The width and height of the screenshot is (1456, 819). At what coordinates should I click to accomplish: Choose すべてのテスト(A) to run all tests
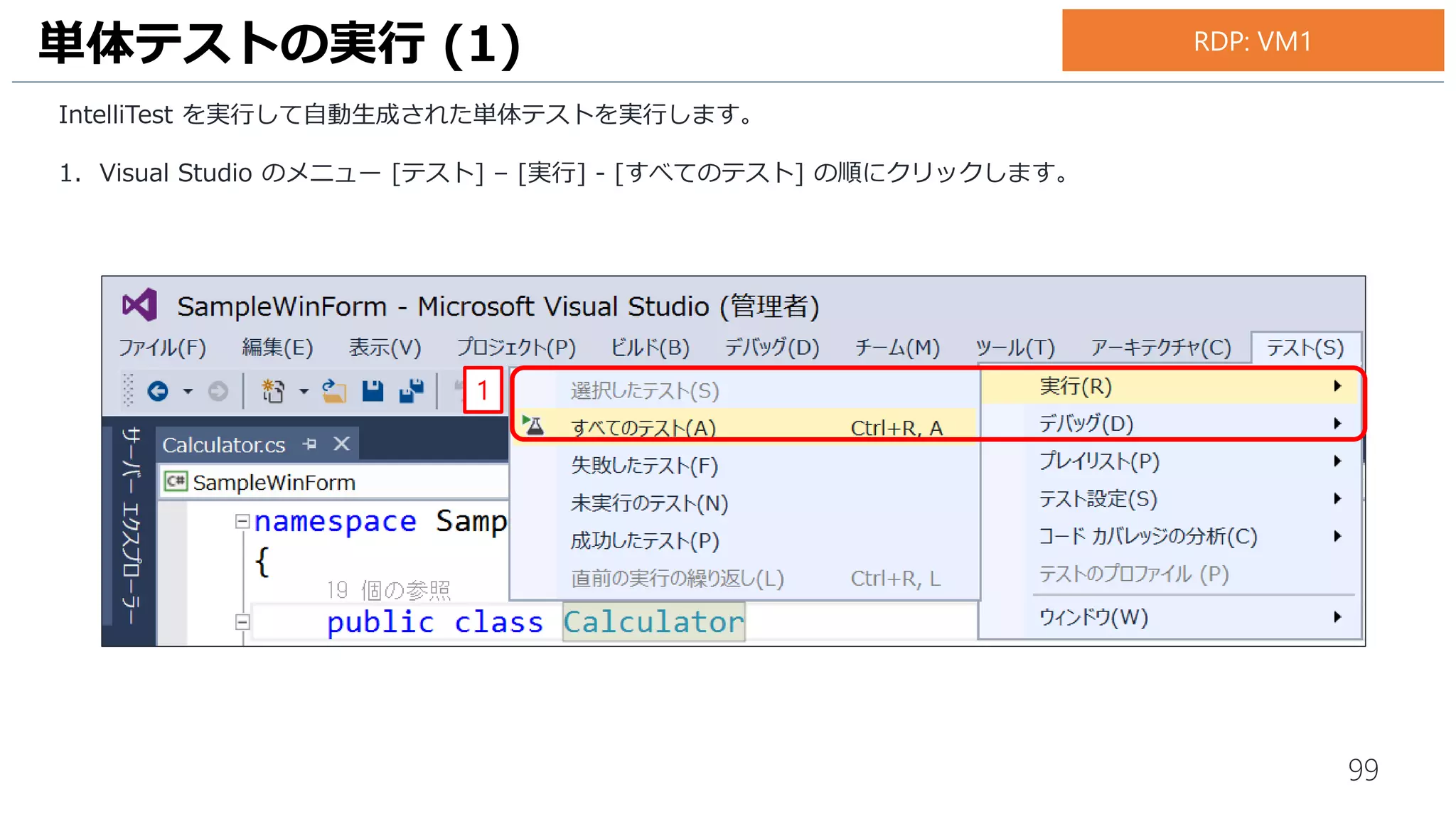click(745, 427)
